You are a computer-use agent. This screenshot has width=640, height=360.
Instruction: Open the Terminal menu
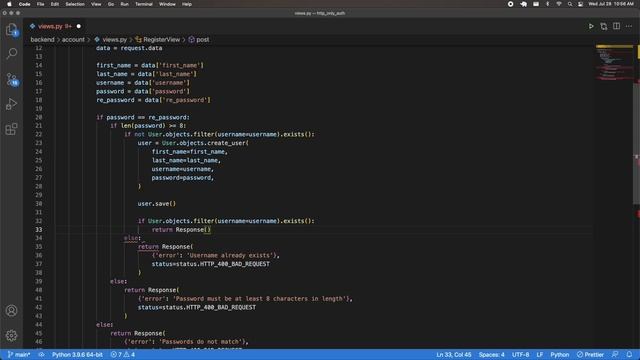(144, 4)
